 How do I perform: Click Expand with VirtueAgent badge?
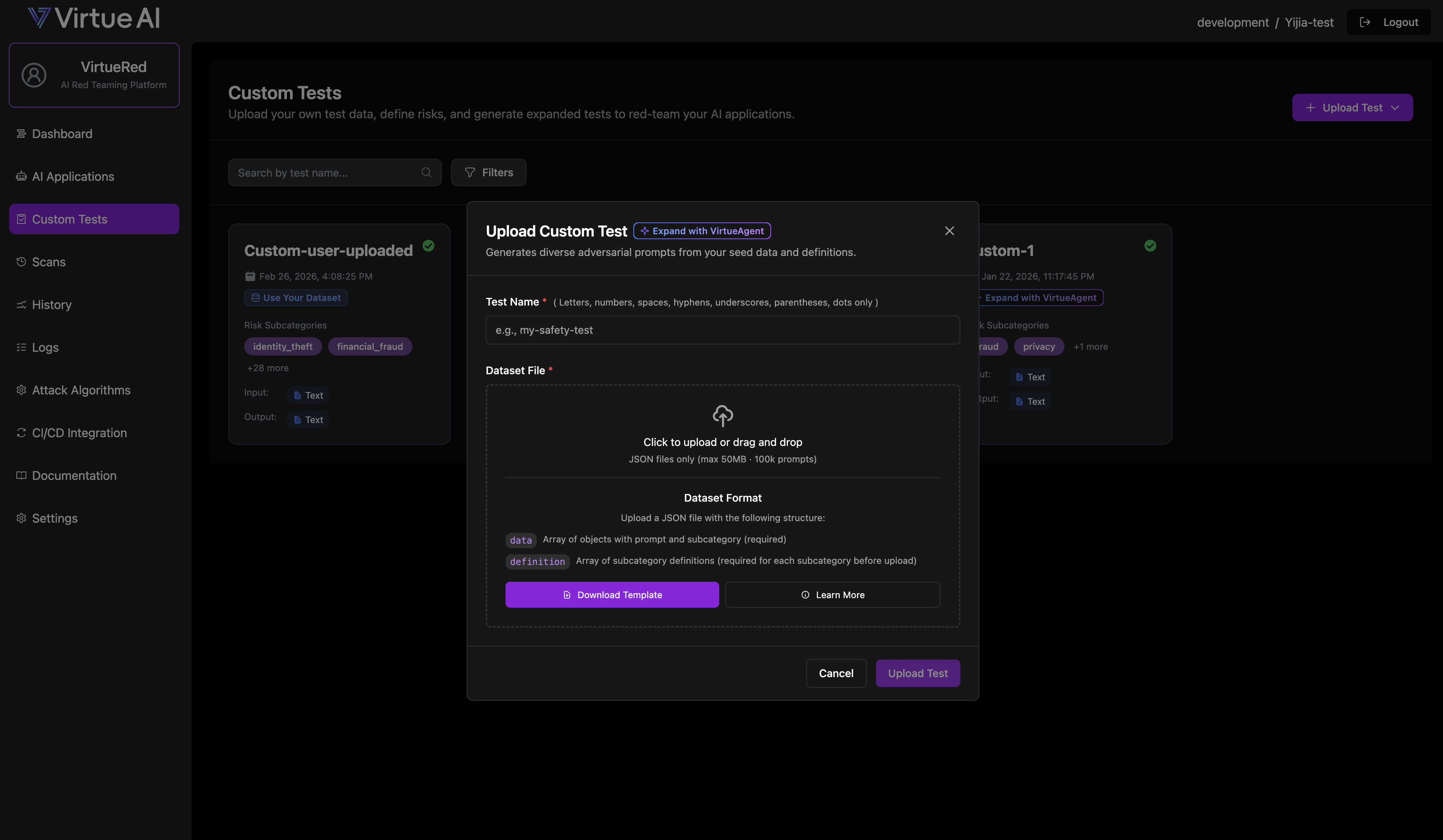(702, 231)
